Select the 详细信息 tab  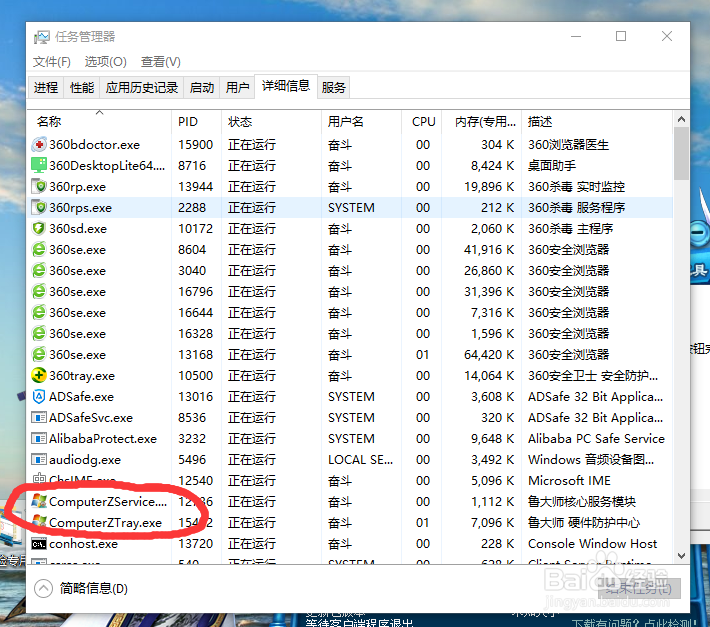[x=286, y=86]
